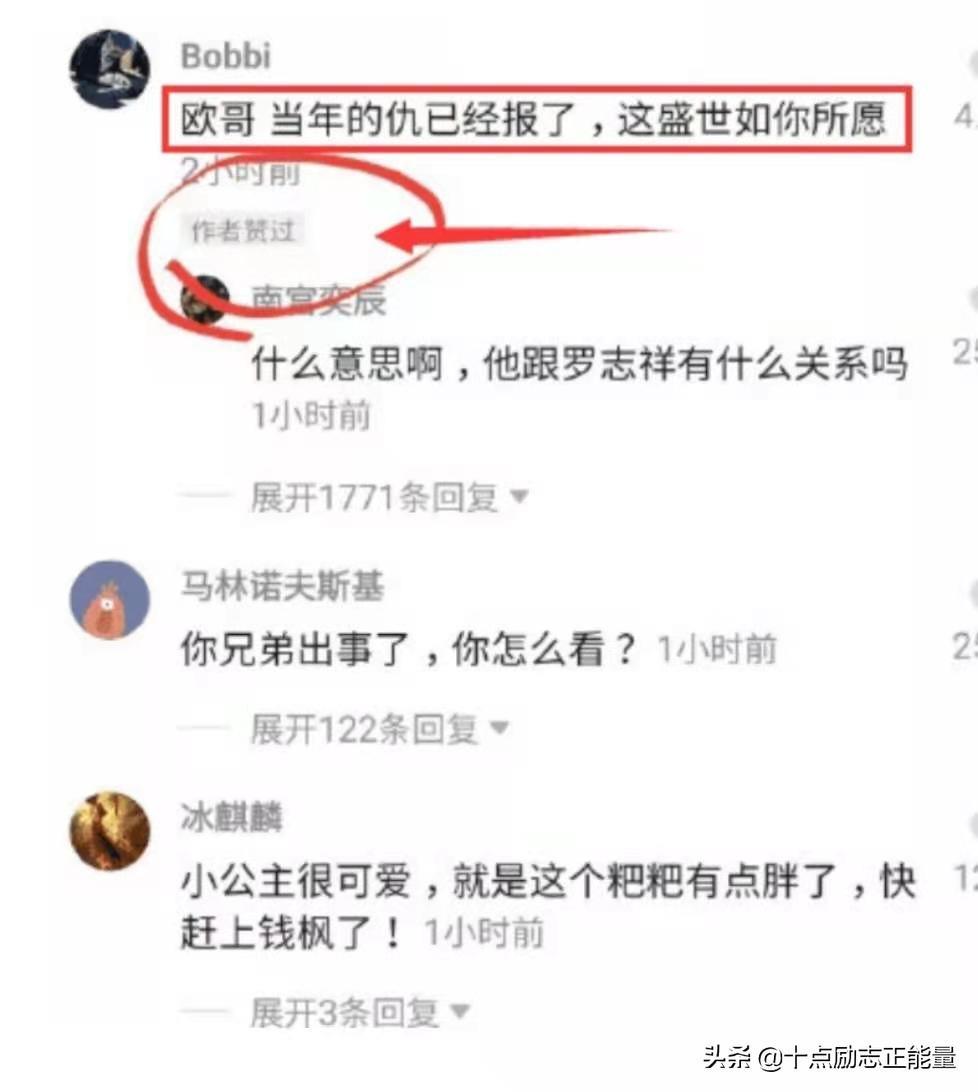Tap the 作者赞过 badge

tap(243, 231)
